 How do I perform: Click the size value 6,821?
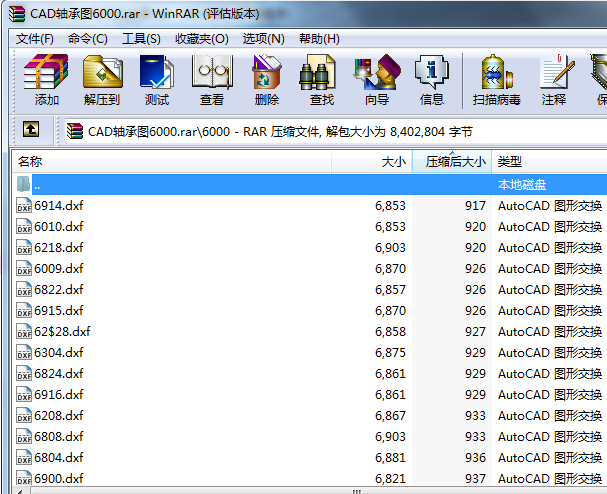[390, 479]
